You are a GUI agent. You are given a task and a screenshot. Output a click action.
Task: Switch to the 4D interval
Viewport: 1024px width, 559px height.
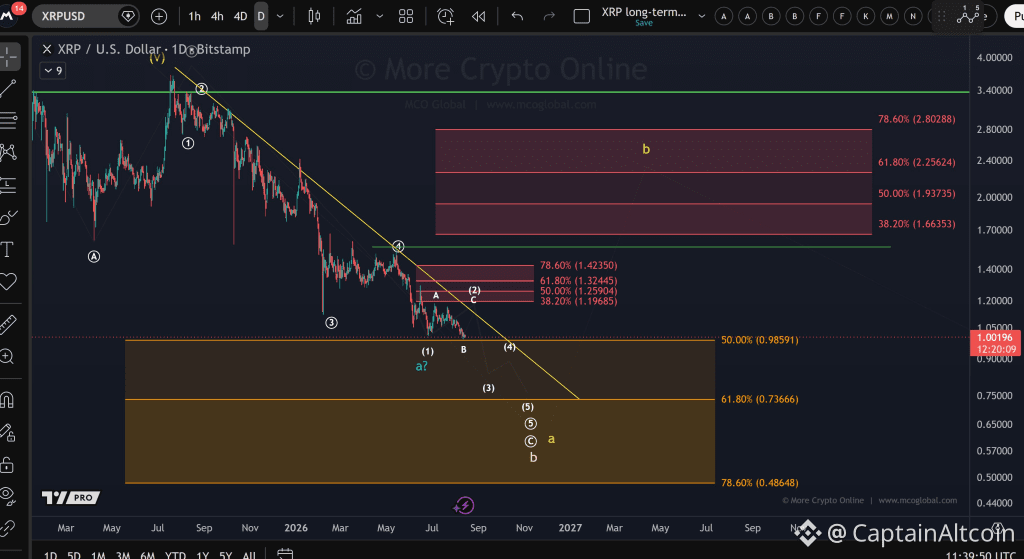coord(240,16)
